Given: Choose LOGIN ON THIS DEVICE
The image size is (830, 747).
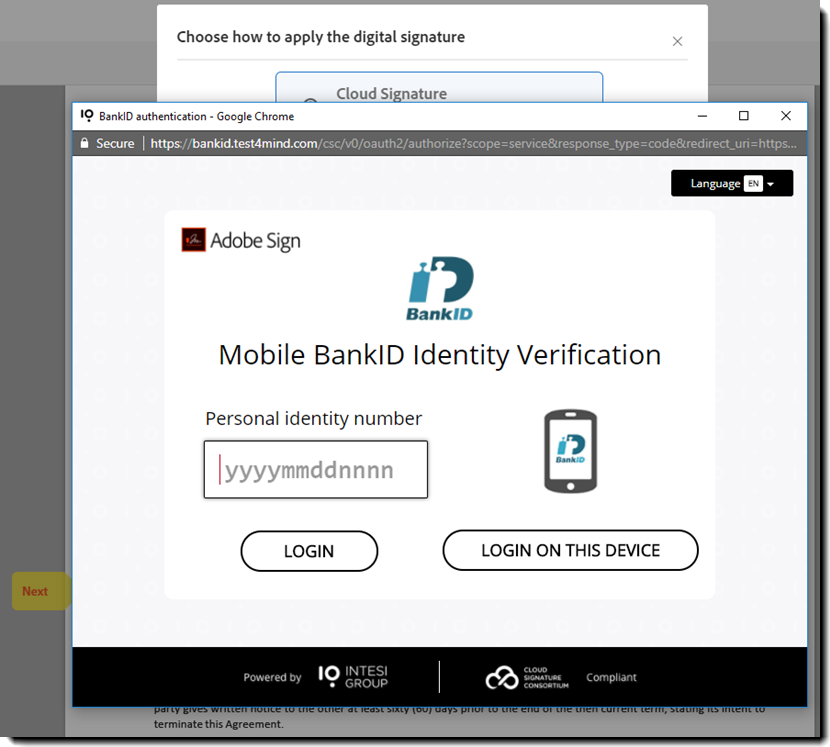Looking at the screenshot, I should coord(570,550).
